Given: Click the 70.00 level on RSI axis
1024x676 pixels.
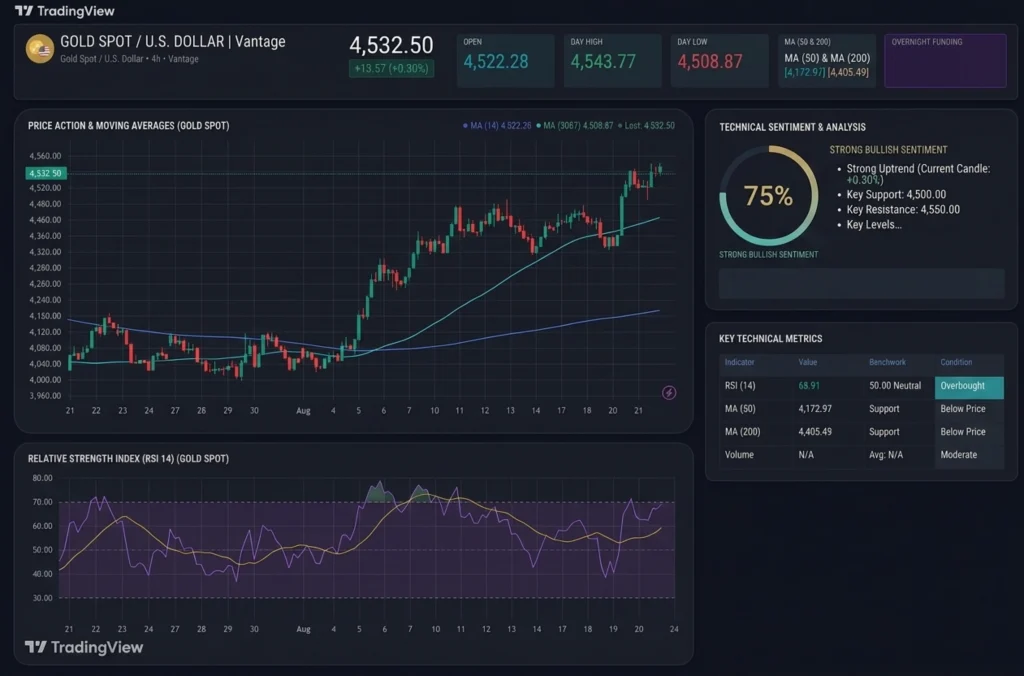Looking at the screenshot, I should coord(42,502).
